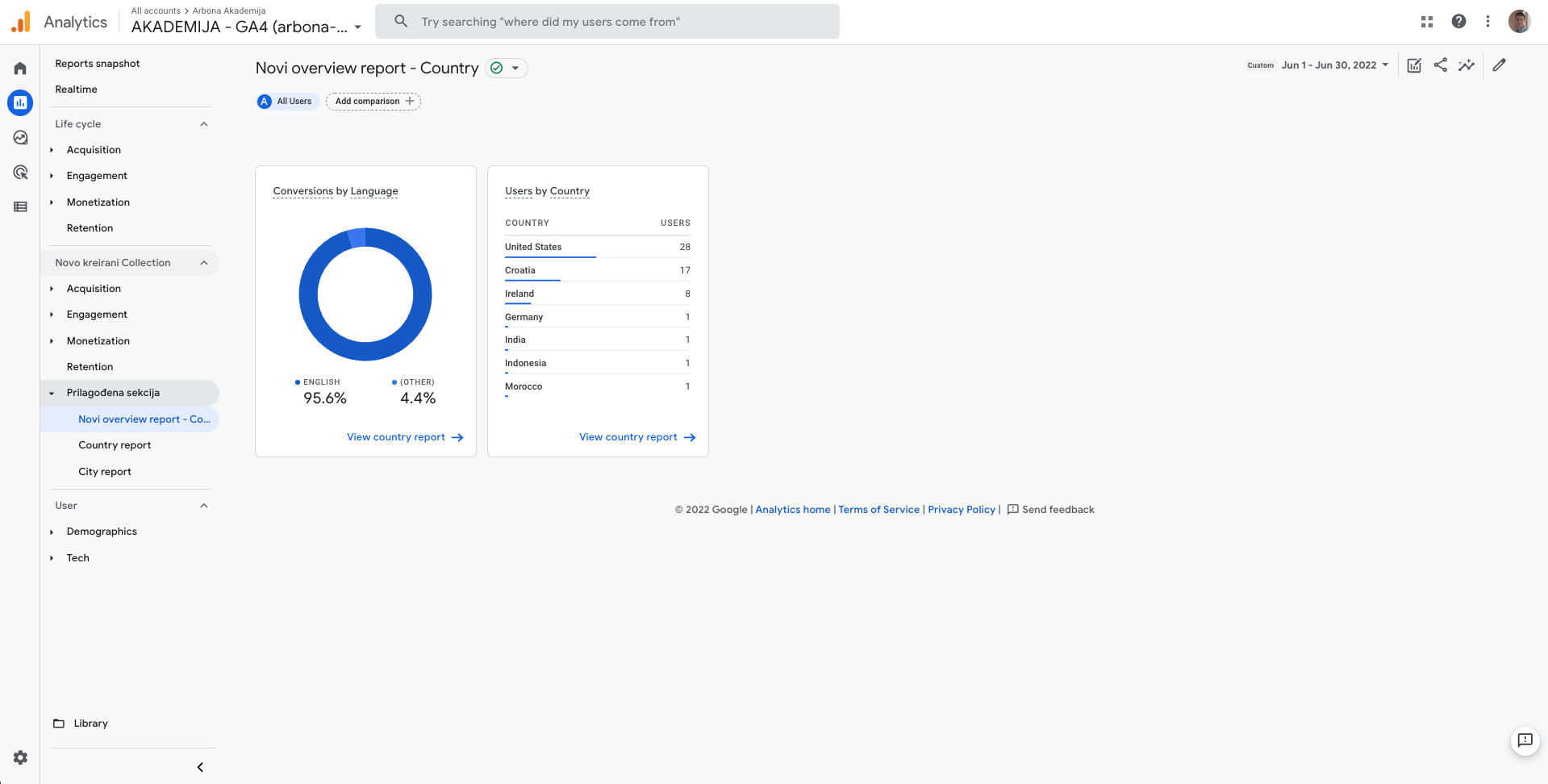1548x784 pixels.
Task: Collapse the Life cycle section
Action: point(204,124)
